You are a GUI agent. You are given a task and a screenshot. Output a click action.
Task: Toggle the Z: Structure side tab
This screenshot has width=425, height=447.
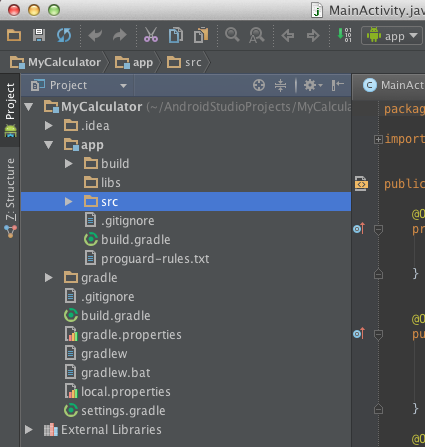pyautogui.click(x=10, y=197)
